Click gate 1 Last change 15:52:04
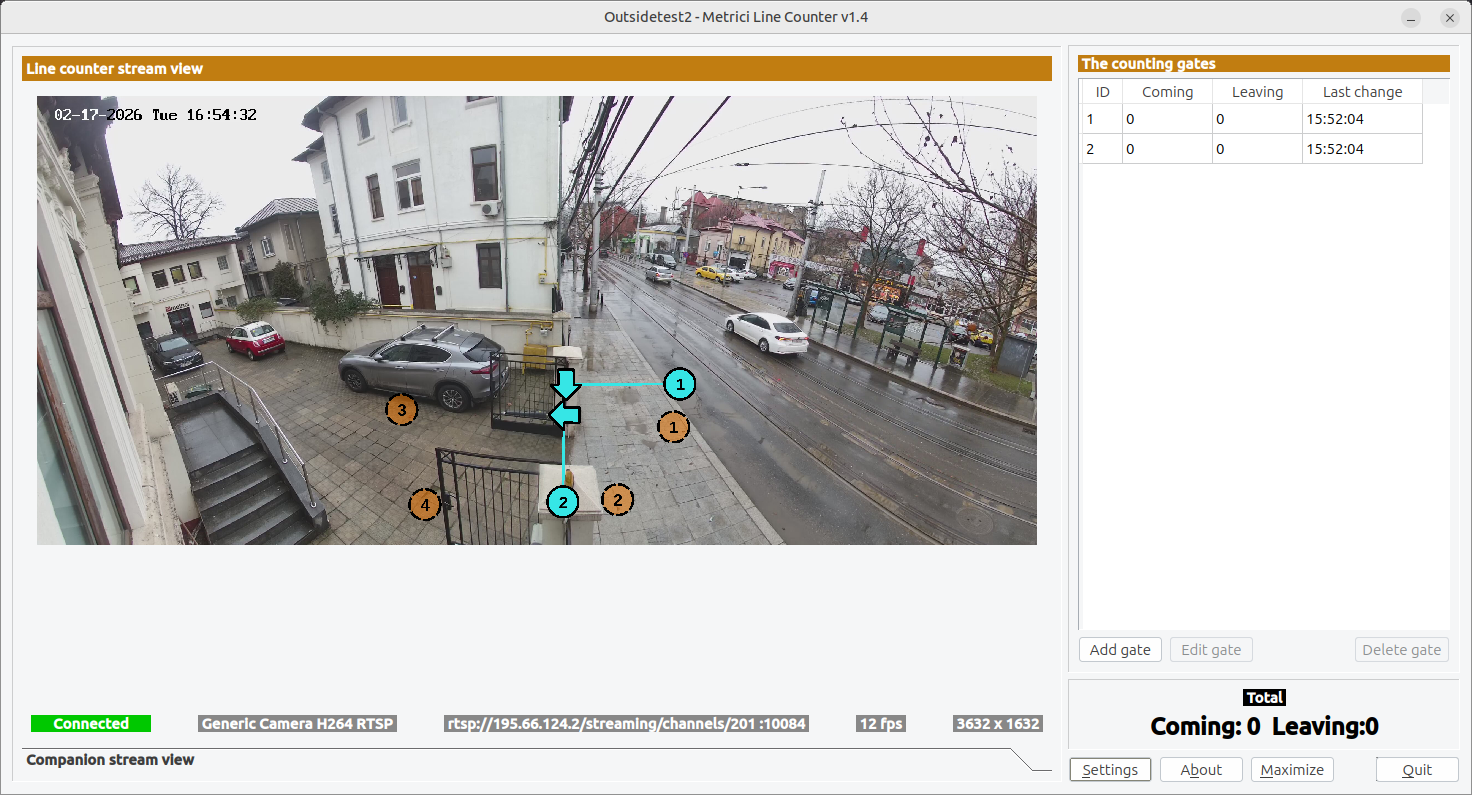 [1362, 119]
